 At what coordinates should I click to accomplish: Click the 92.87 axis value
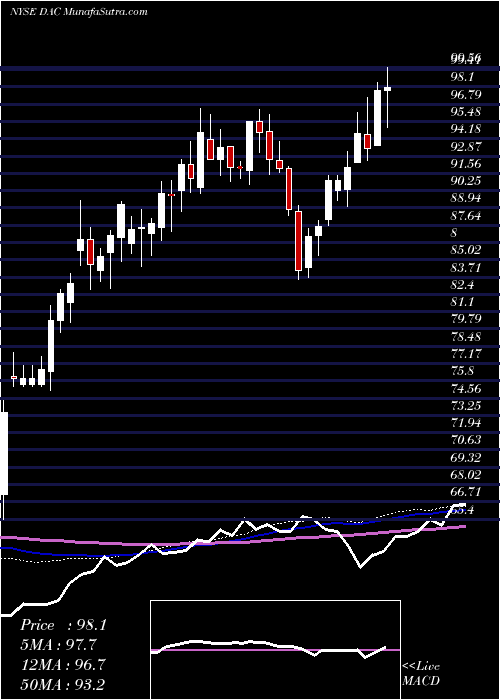pos(466,146)
